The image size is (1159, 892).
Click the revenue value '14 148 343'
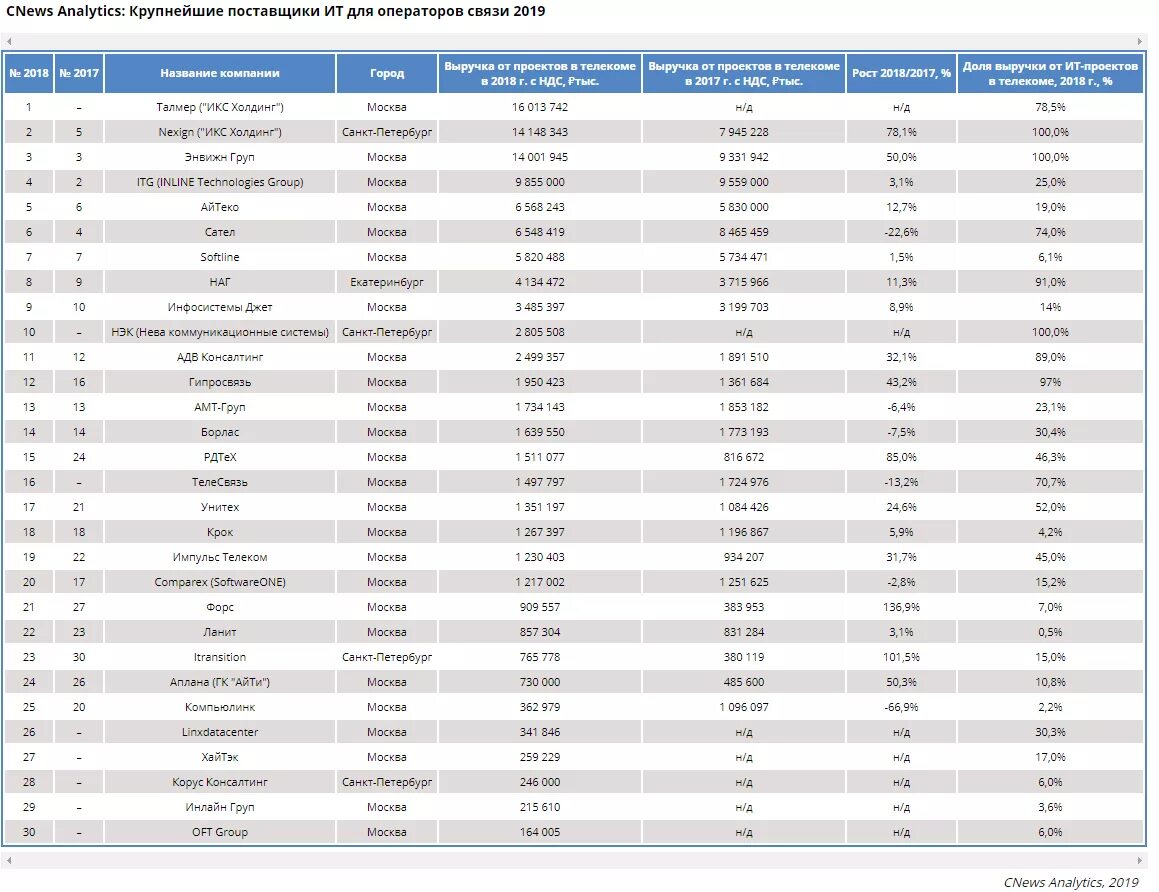(540, 132)
